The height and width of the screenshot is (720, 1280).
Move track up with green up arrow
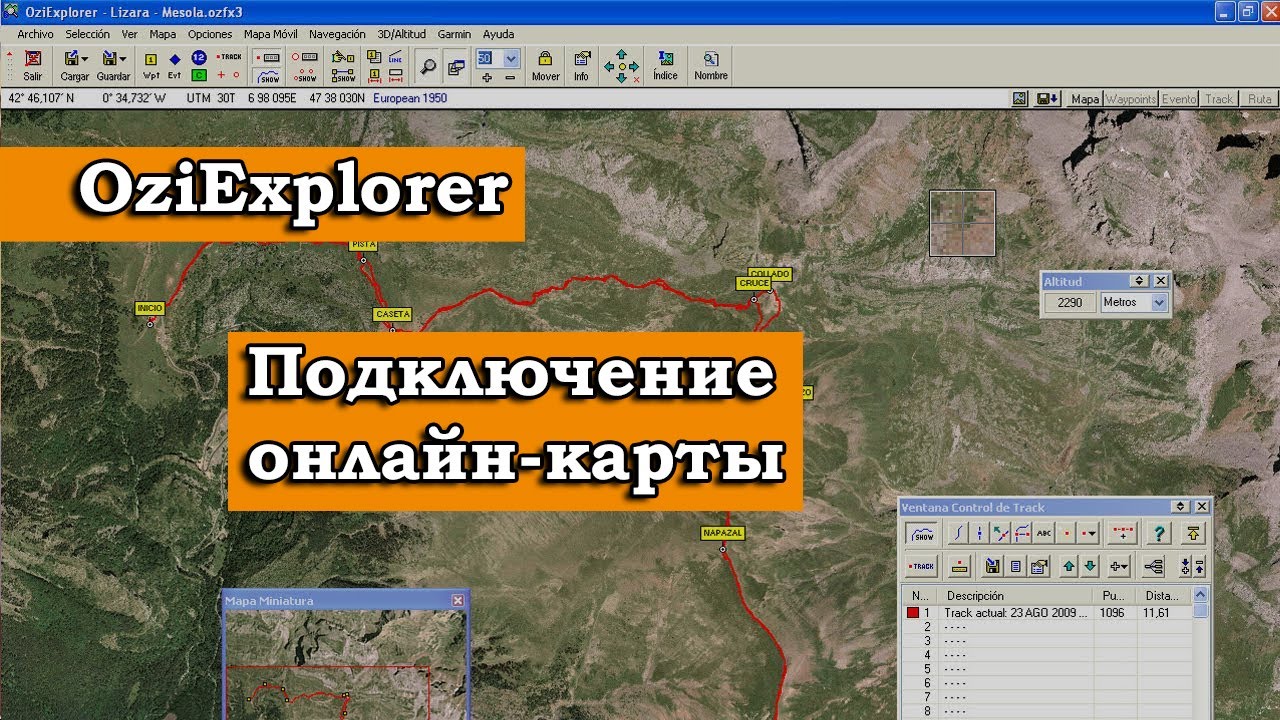click(x=1069, y=567)
